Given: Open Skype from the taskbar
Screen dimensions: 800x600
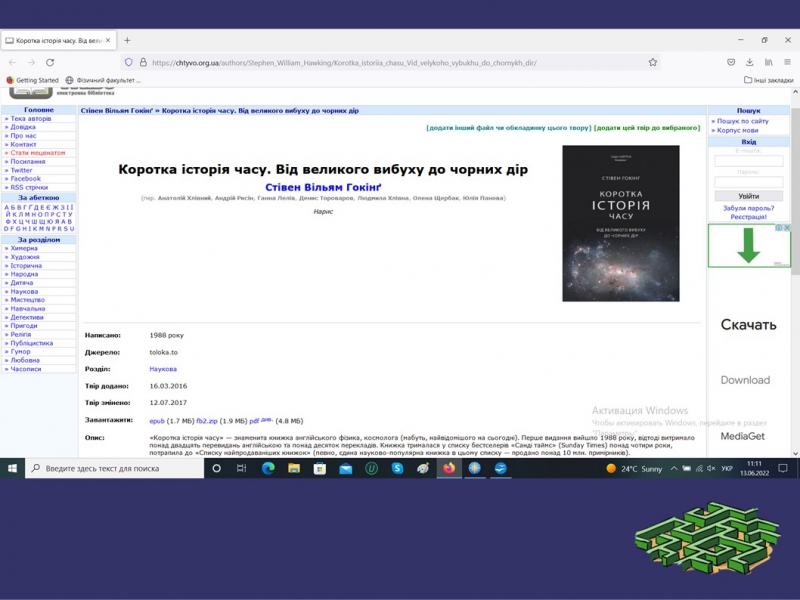Looking at the screenshot, I should click(397, 468).
